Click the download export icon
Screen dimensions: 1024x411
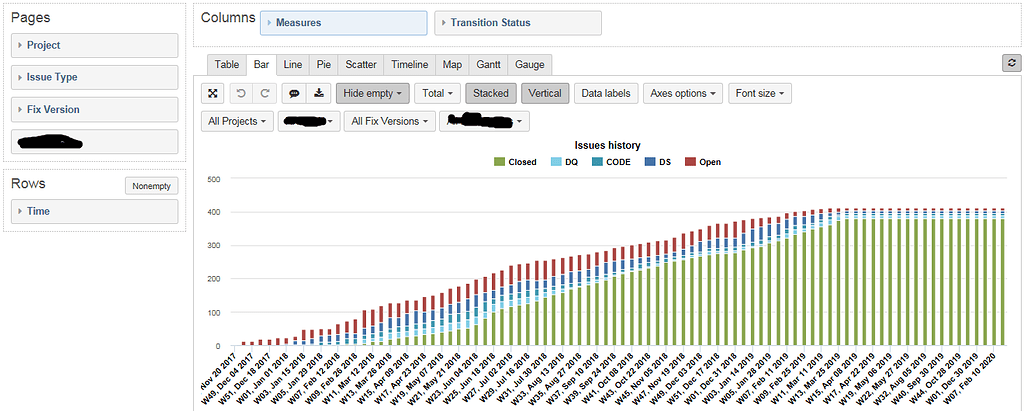[x=319, y=93]
